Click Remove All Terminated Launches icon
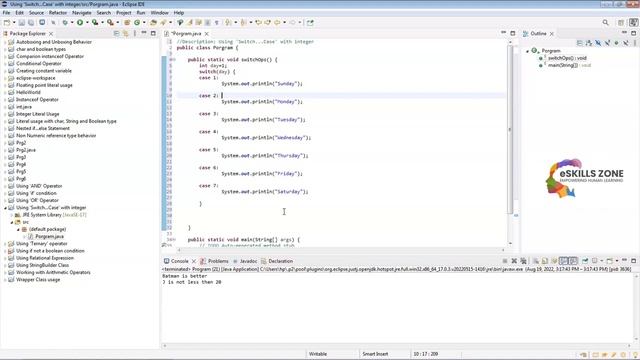Image resolution: width=640 pixels, height=360 pixels. [x=523, y=261]
